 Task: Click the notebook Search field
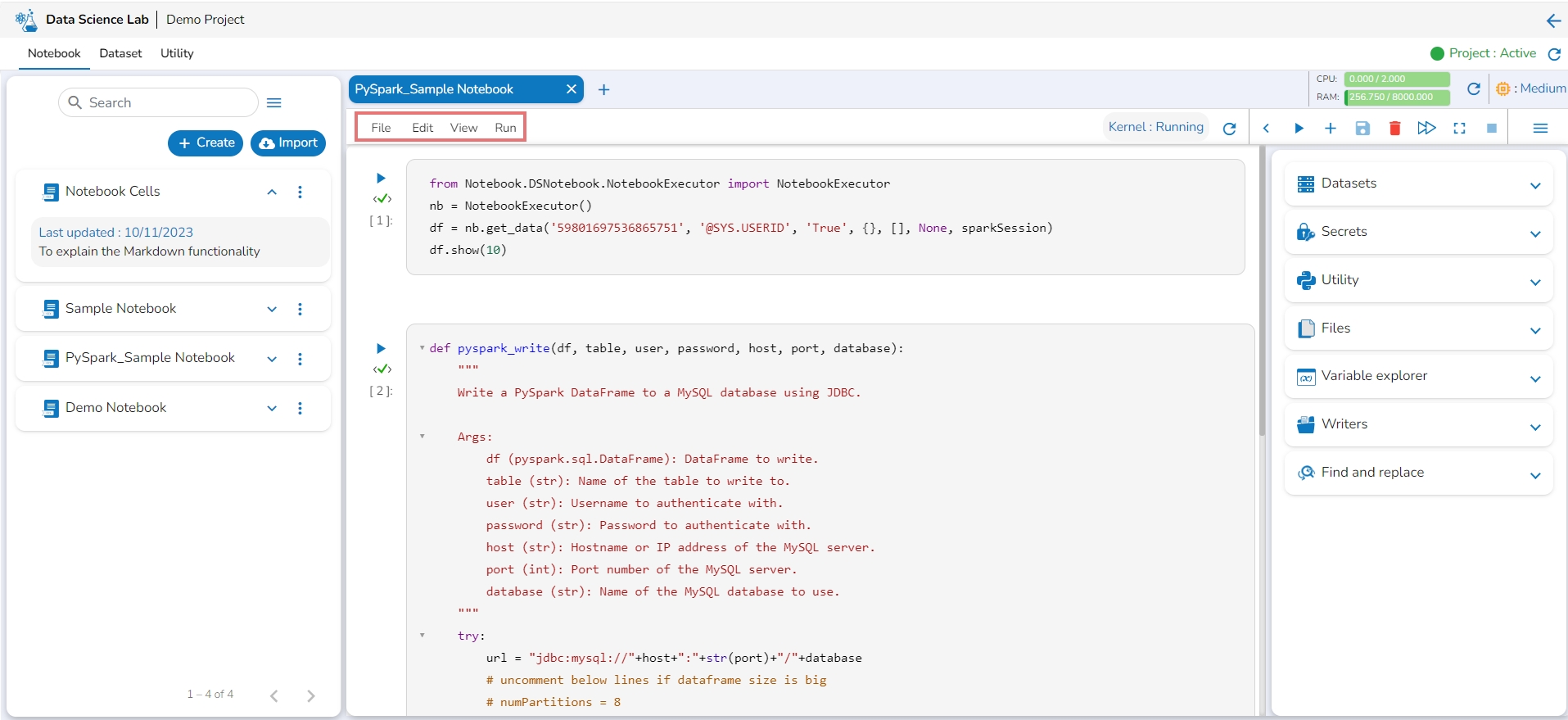point(159,102)
